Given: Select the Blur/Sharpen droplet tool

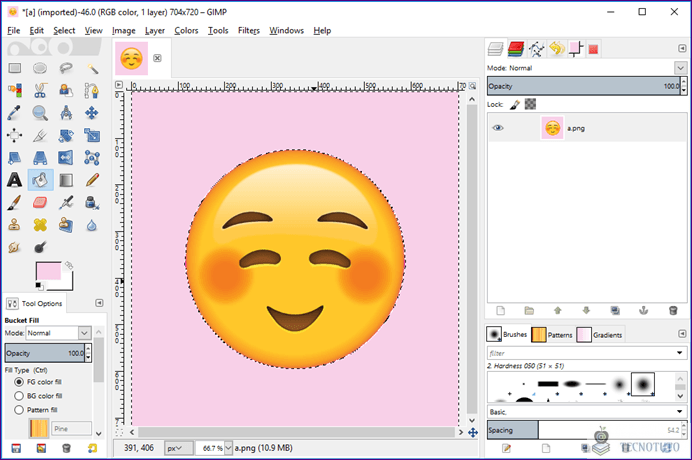Looking at the screenshot, I should [x=92, y=225].
